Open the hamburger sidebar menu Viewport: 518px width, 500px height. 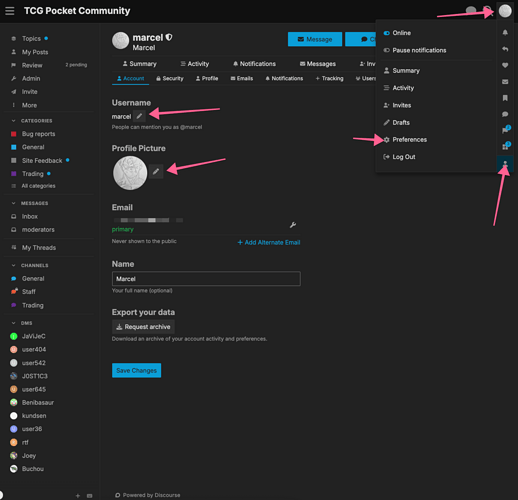click(x=10, y=11)
